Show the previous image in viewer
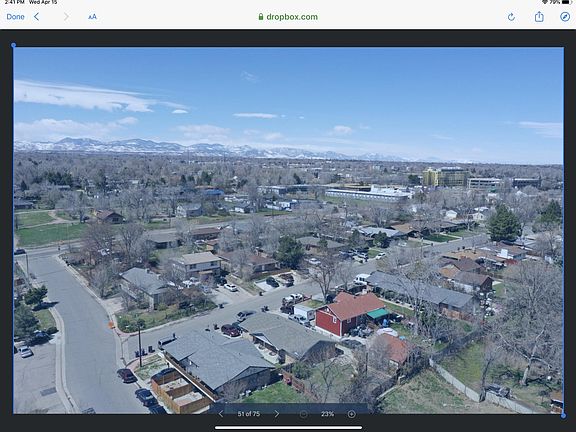Viewport: 576px width, 432px height. pyautogui.click(x=221, y=414)
